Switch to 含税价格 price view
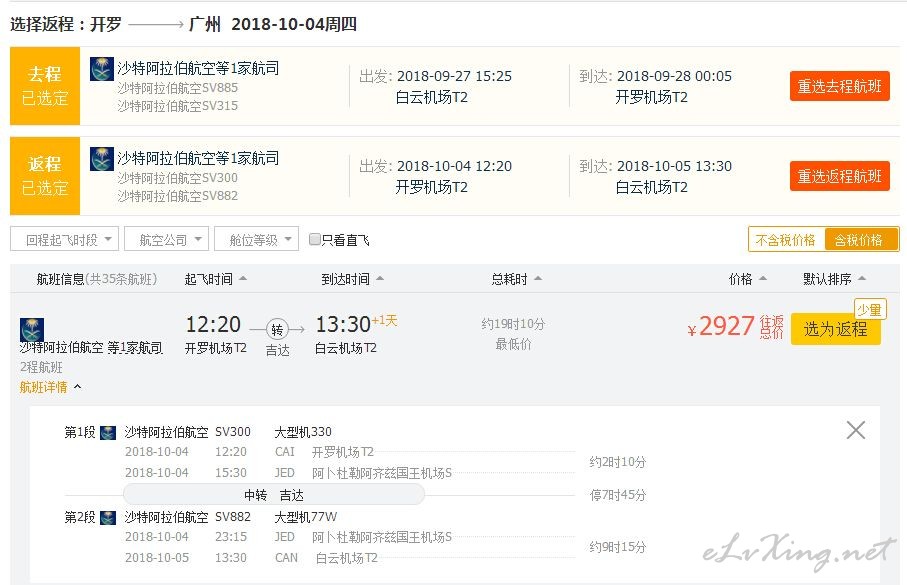 pos(861,240)
